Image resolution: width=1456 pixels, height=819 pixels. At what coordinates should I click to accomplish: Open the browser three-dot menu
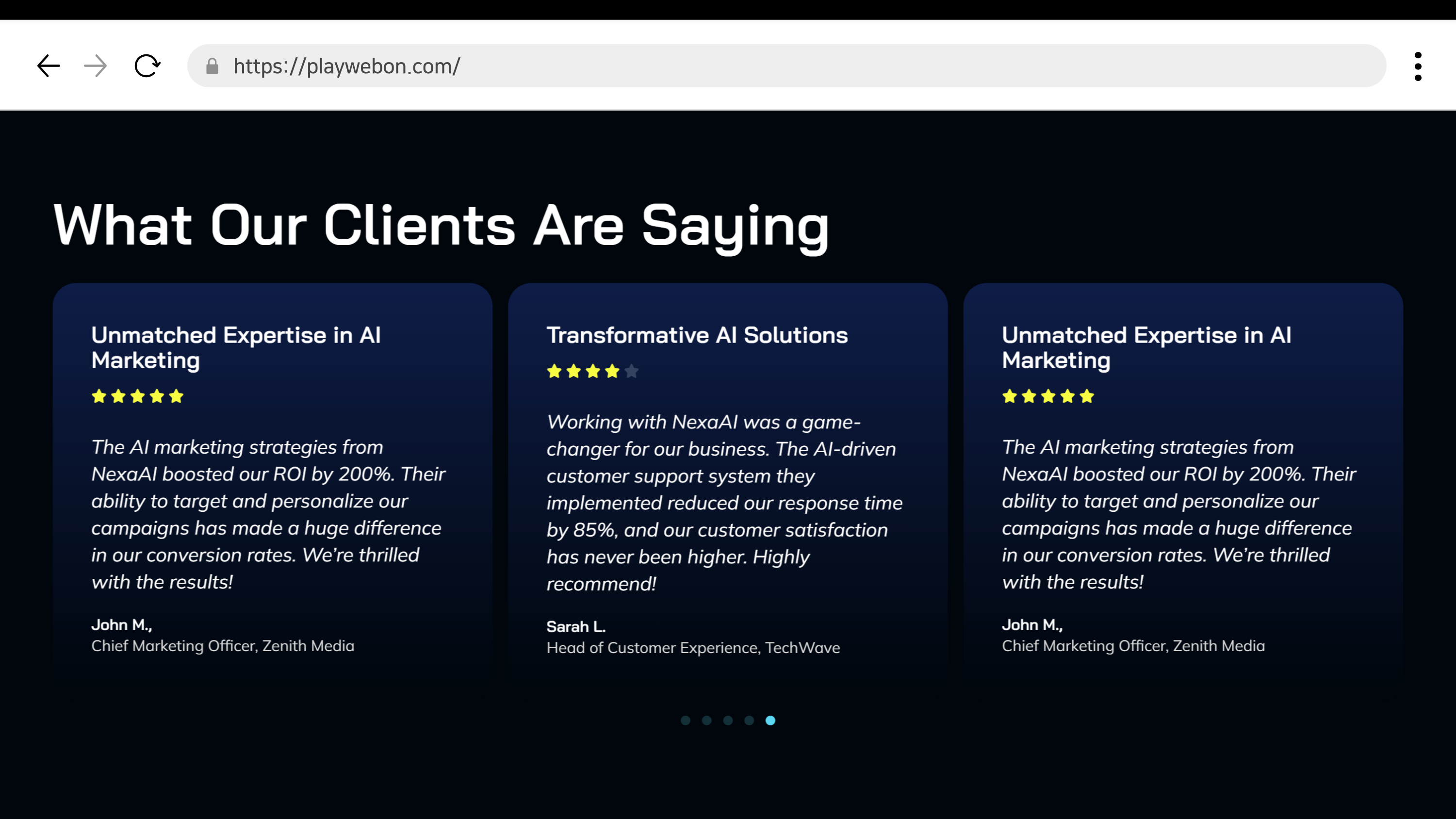[x=1418, y=66]
